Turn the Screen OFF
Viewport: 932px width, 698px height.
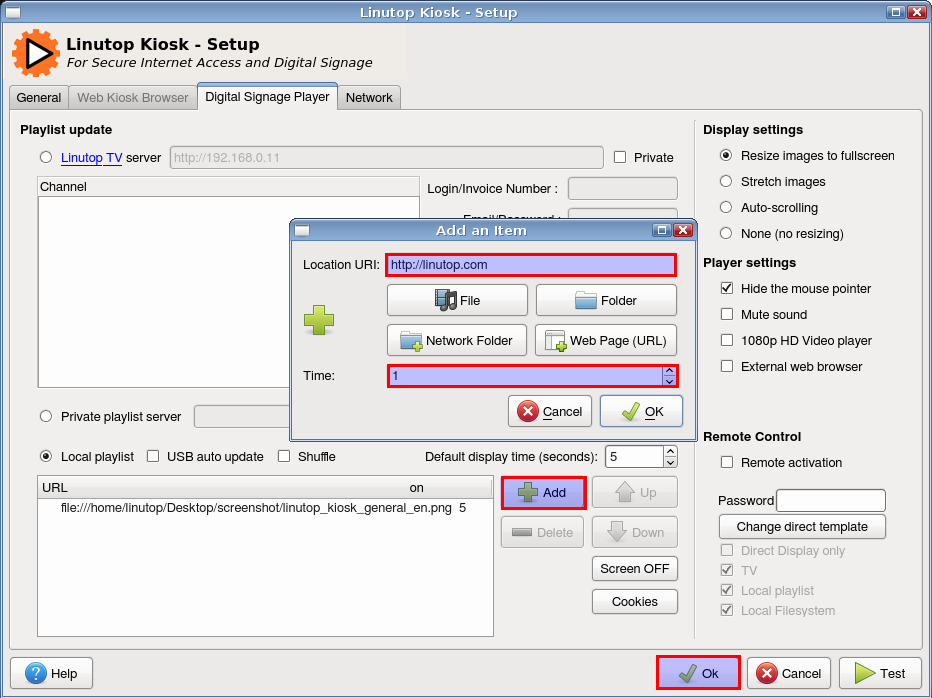tap(635, 568)
